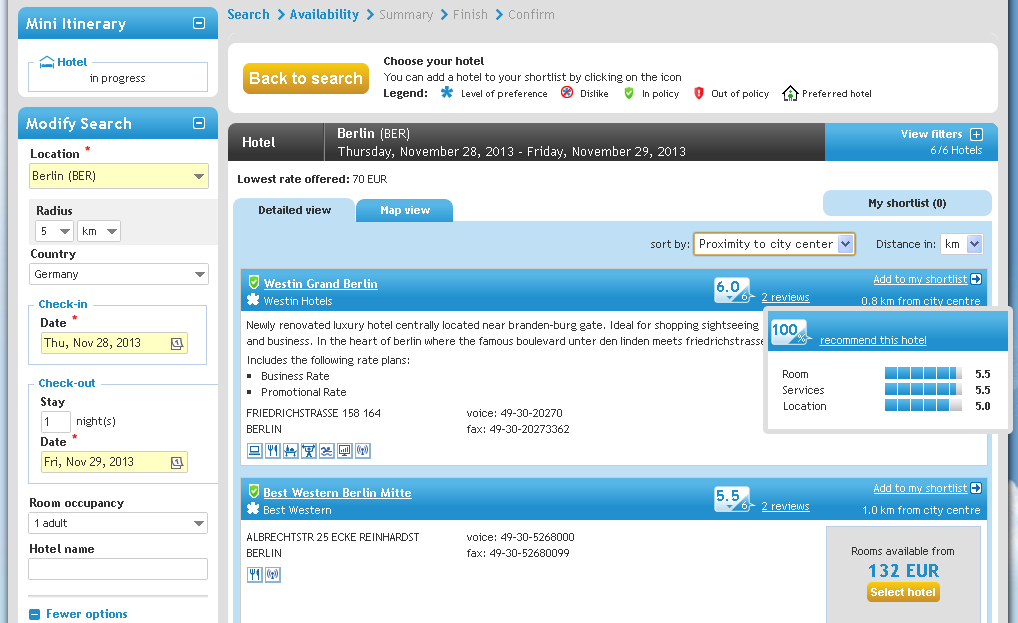Screen dimensions: 1018x623
Task: Click the Location rating bar
Action: pyautogui.click(x=923, y=406)
